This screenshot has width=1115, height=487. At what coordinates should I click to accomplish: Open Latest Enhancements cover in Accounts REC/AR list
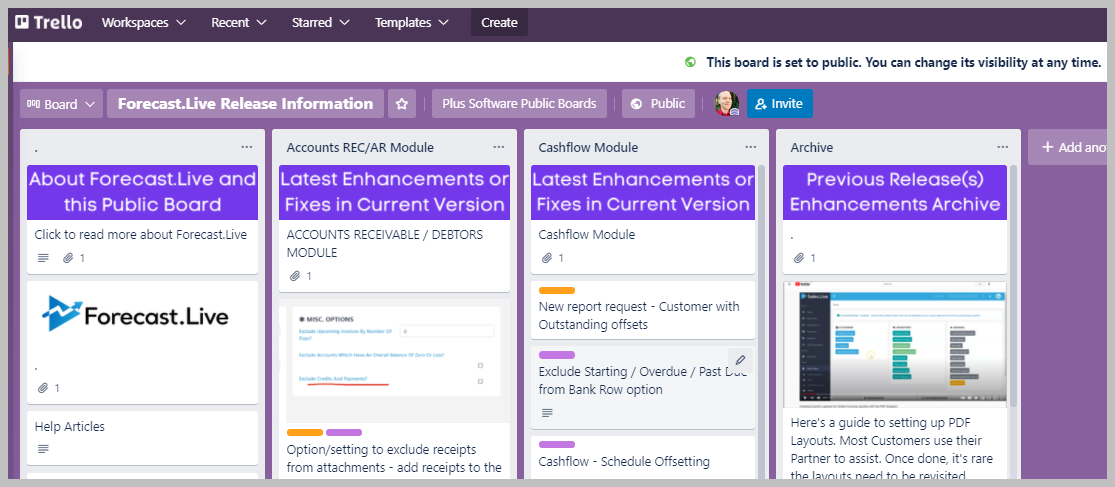coord(395,192)
